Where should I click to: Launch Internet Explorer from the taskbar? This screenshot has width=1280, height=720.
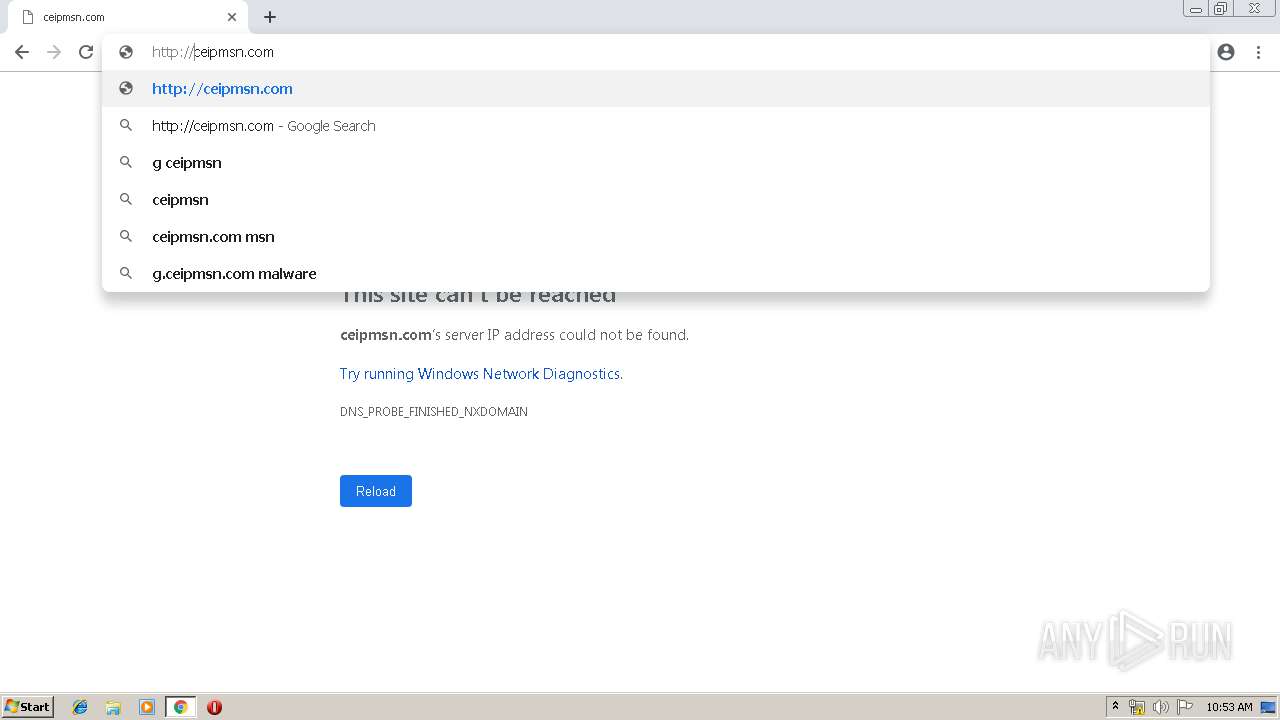[x=80, y=707]
